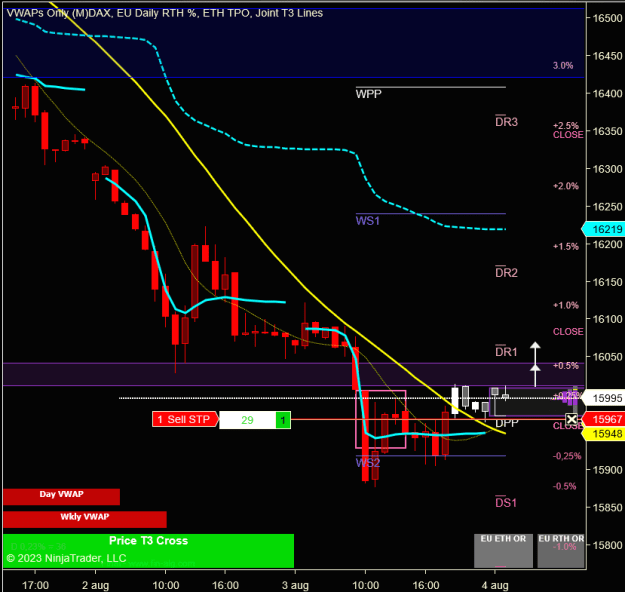The width and height of the screenshot is (625, 592).
Task: Toggle the Wkly VWAP button
Action: point(85,519)
